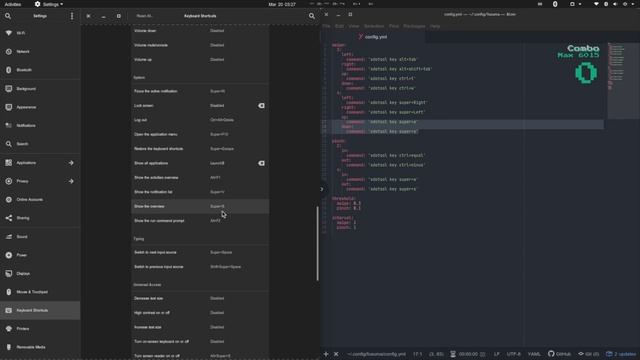The height and width of the screenshot is (360, 640).
Task: Edit the Decrease text size shortcut
Action: 200,298
